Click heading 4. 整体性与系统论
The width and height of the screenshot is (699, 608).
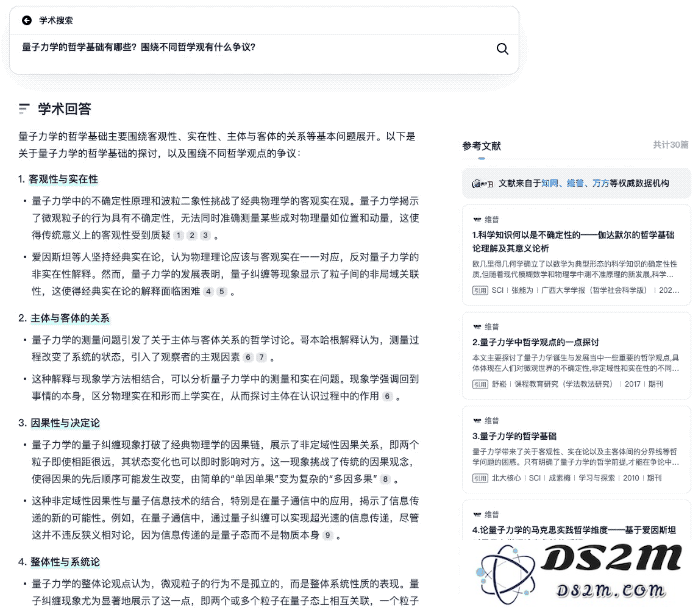(x=59, y=562)
